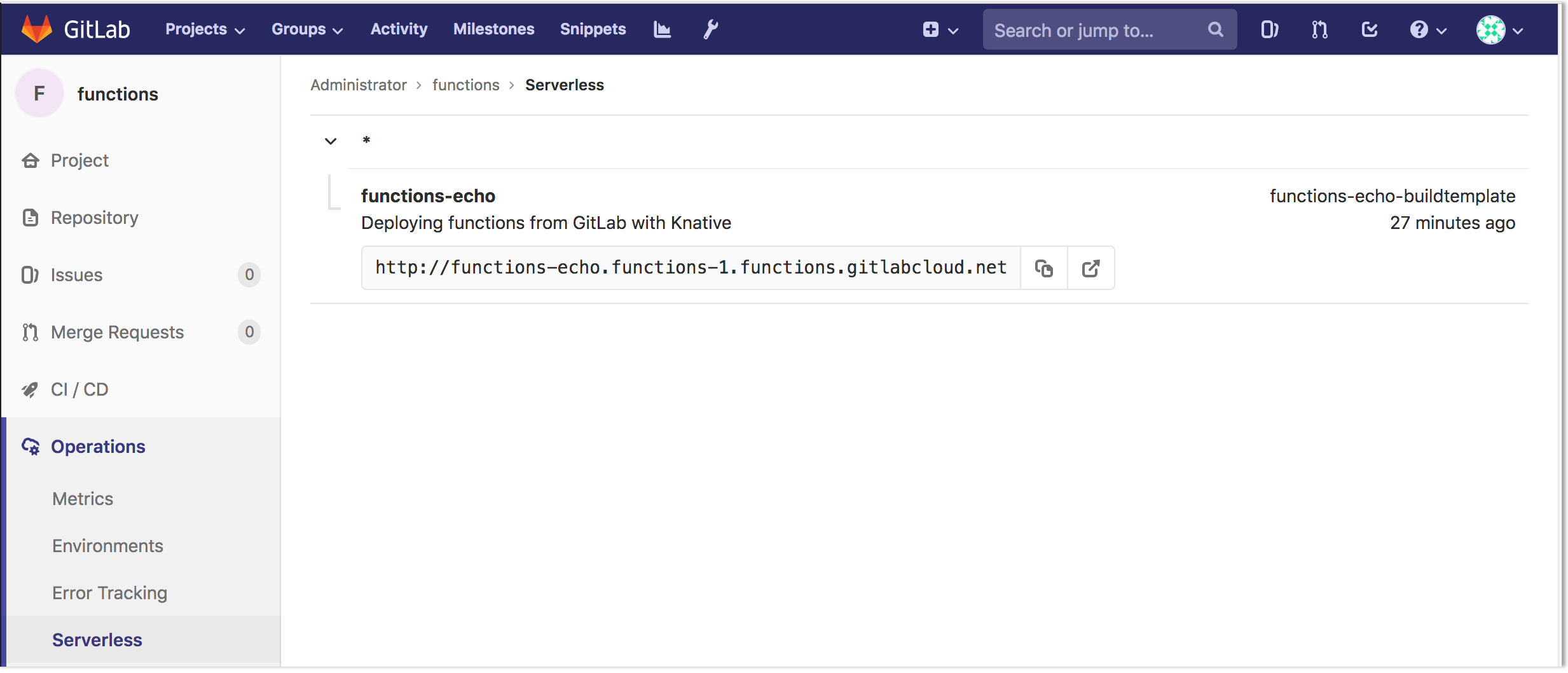Screen dimensions: 1568x673
Task: Select the CI / CD rocket icon in sidebar
Action: click(30, 389)
